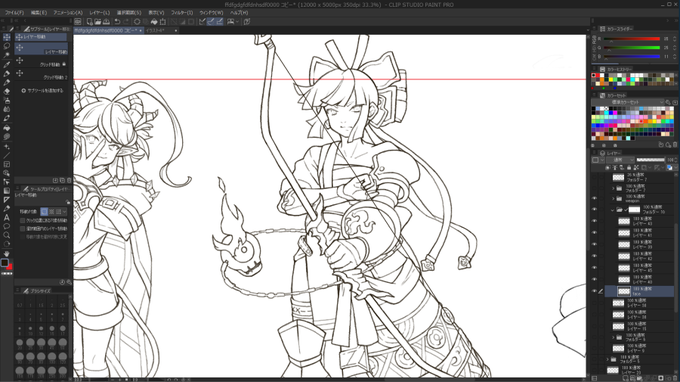Click the New document toolbar icon

pos(90,21)
